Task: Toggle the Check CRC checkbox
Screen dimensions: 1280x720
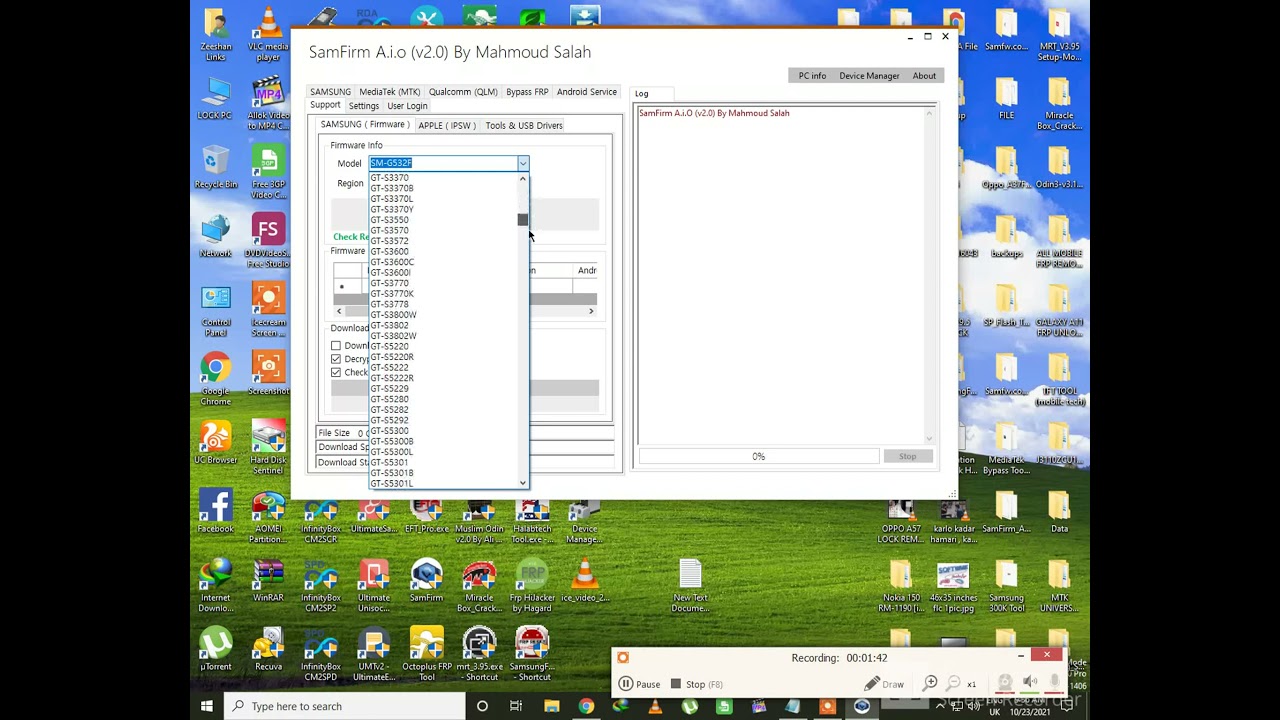Action: point(336,372)
